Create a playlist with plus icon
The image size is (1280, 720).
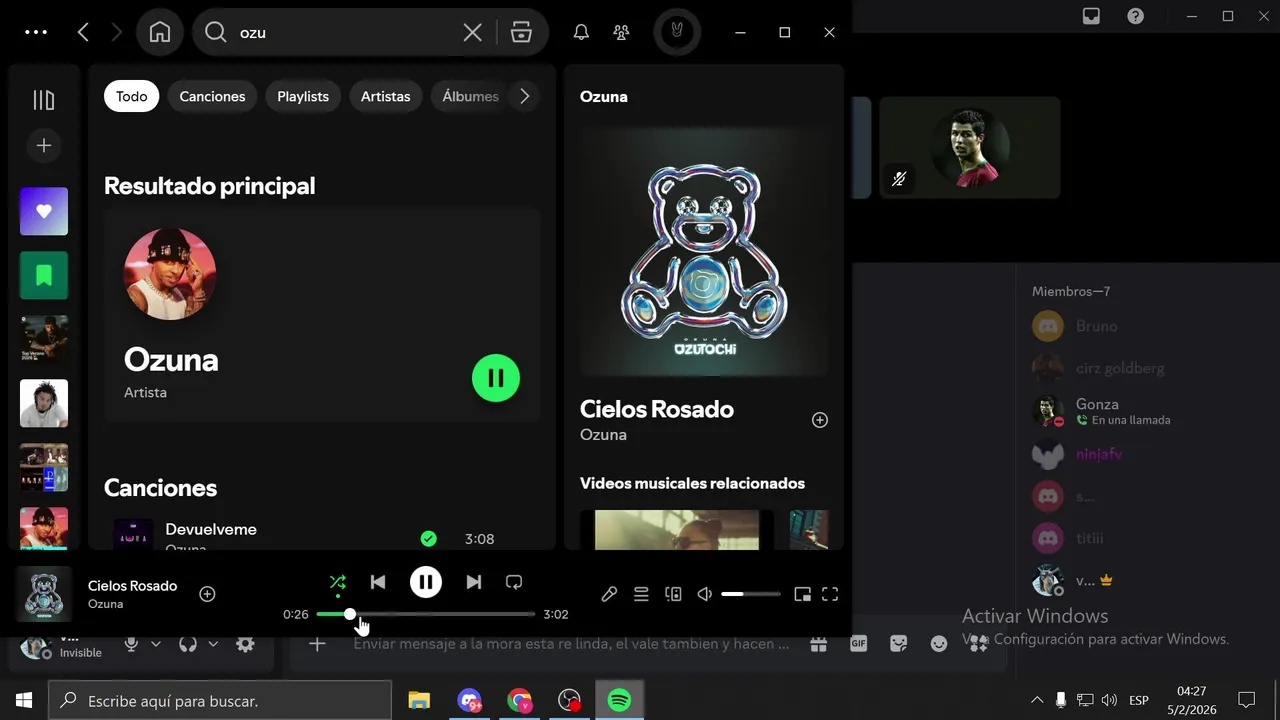(44, 146)
